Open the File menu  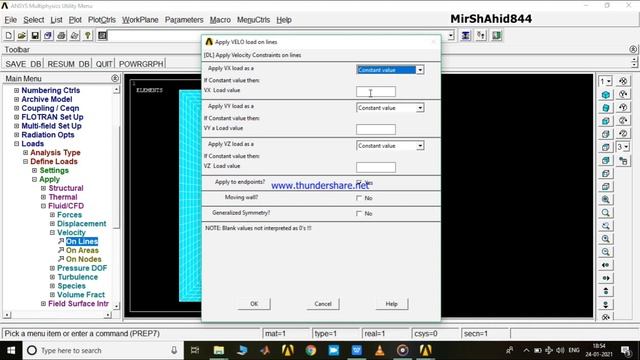[11, 20]
